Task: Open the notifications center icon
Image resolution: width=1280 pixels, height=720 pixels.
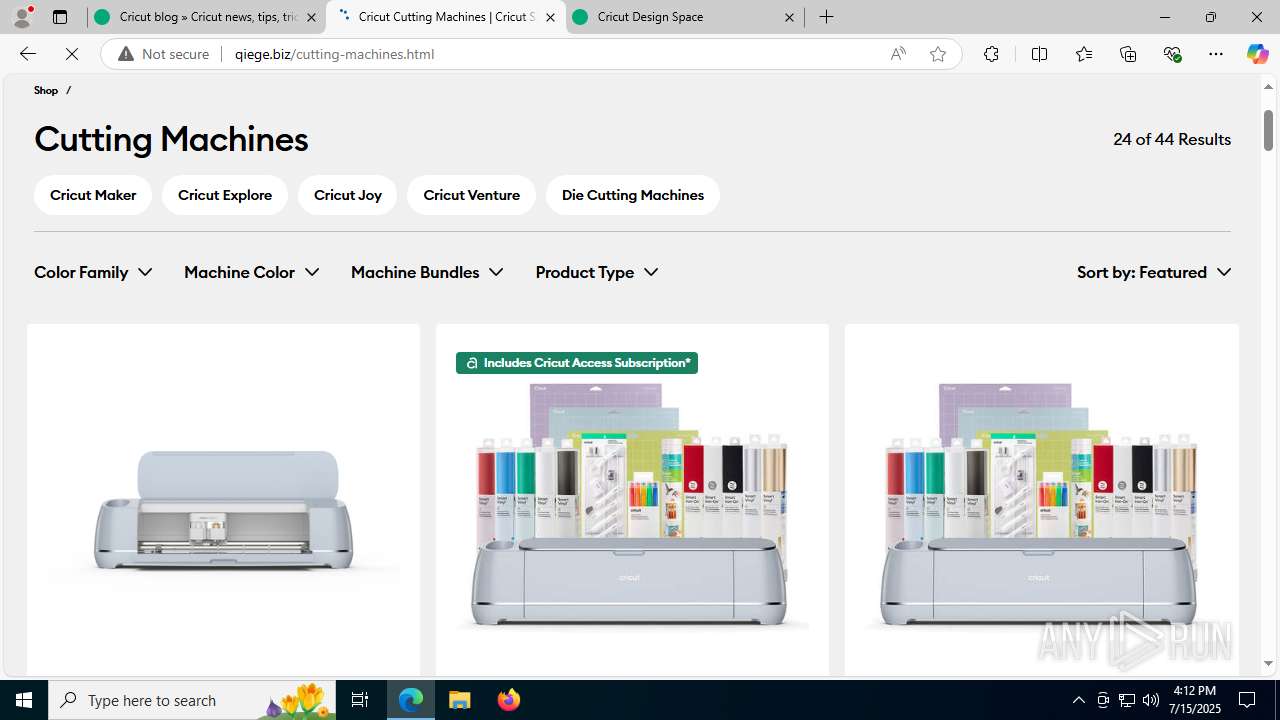Action: tap(1247, 700)
